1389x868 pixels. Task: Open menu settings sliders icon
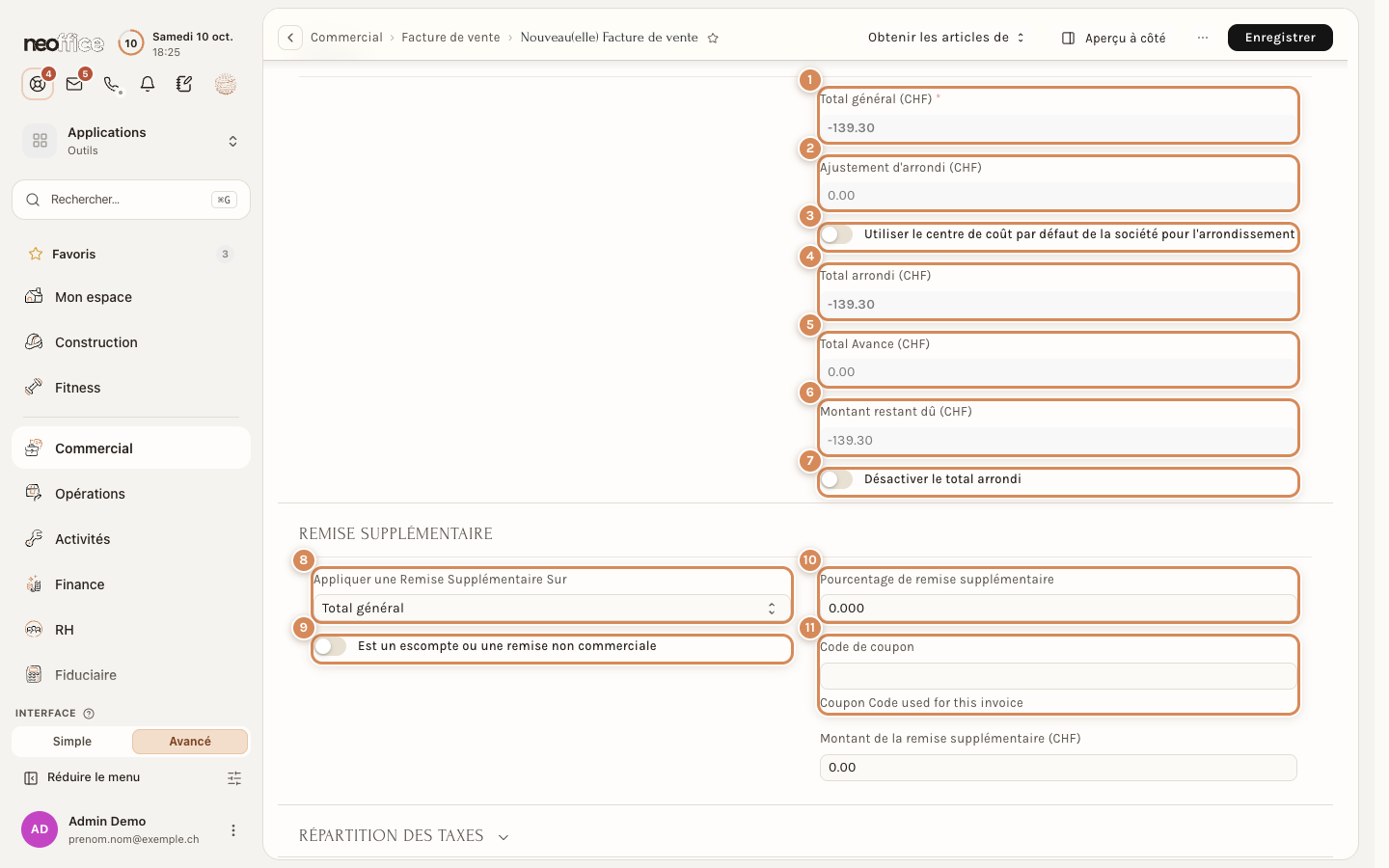click(x=234, y=777)
